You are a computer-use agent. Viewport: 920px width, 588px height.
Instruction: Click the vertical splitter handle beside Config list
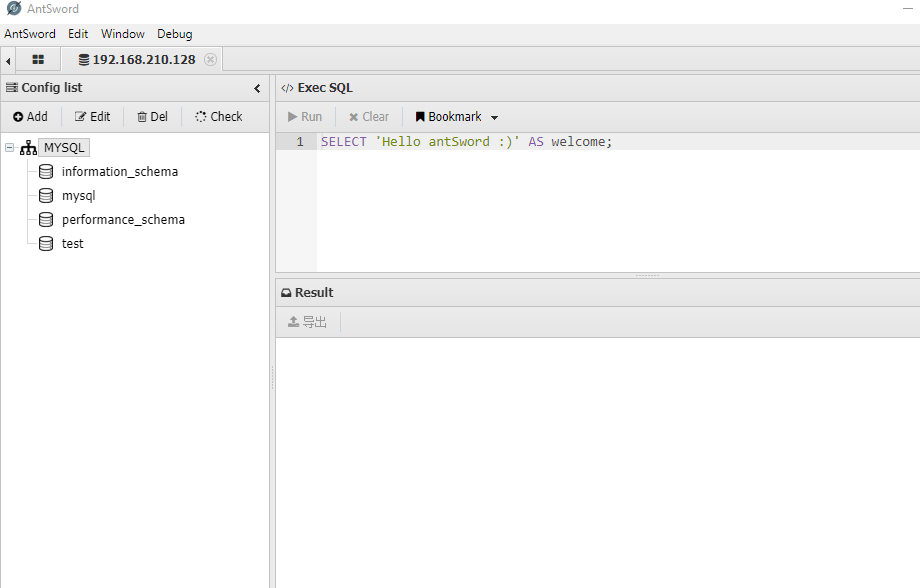point(272,377)
